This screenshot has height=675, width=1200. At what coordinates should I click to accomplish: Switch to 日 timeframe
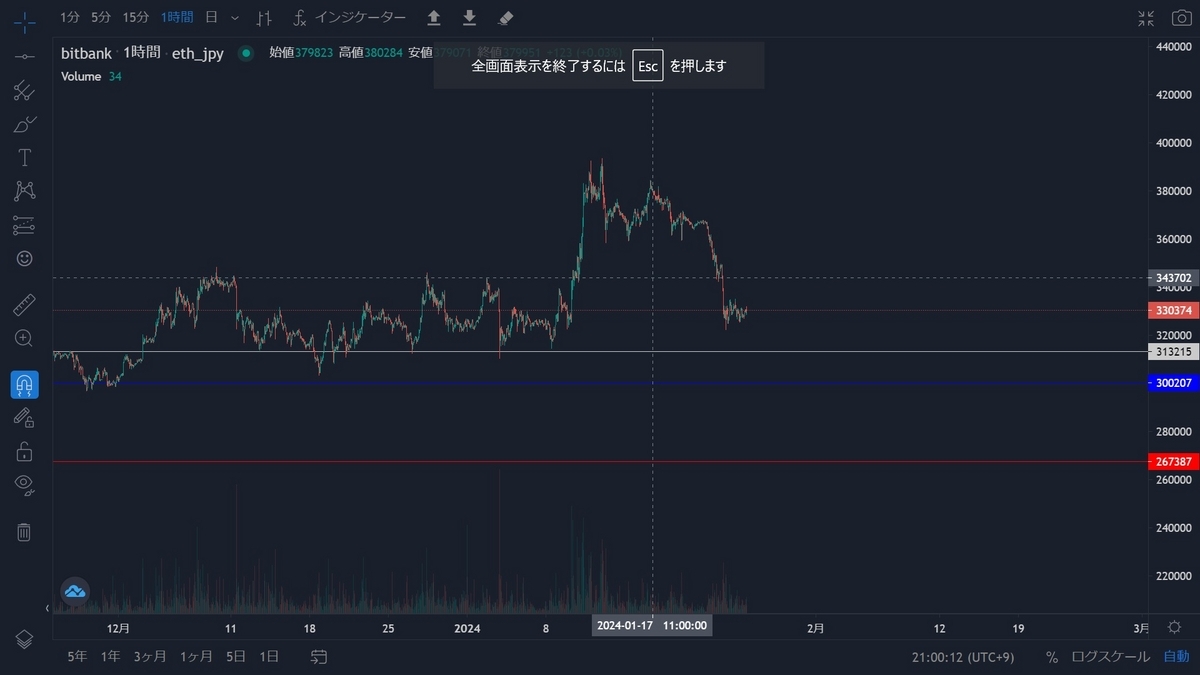click(x=211, y=17)
